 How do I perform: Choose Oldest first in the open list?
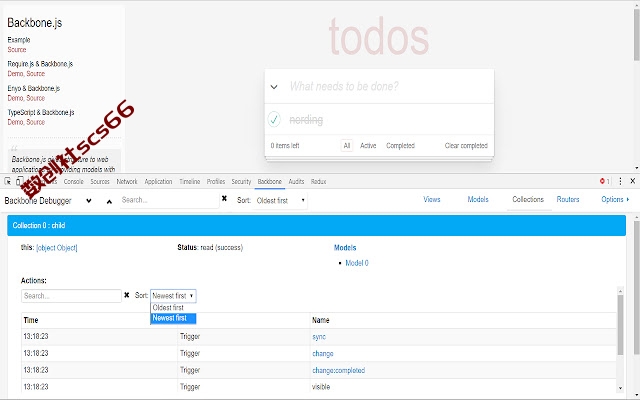(x=173, y=307)
